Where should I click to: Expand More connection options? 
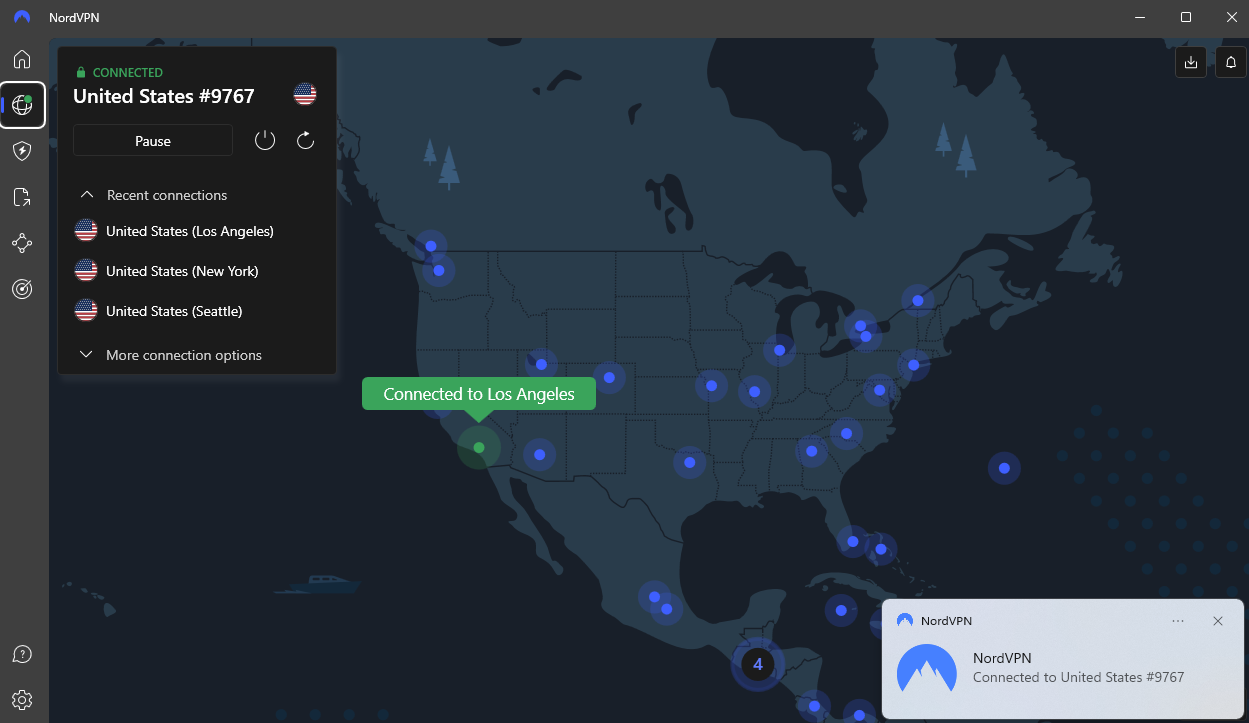170,355
